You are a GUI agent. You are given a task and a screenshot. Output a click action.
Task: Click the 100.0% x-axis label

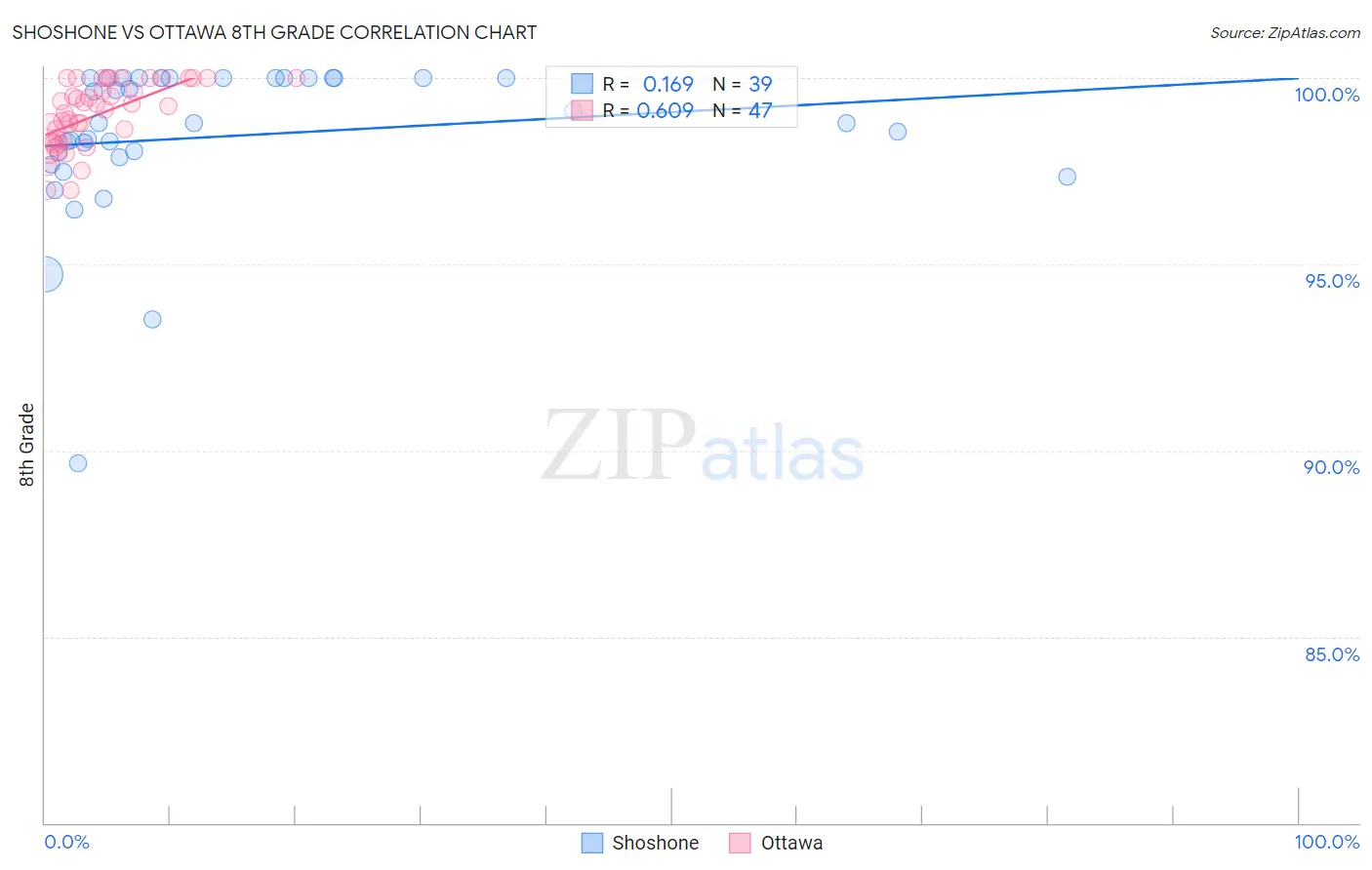[1326, 842]
